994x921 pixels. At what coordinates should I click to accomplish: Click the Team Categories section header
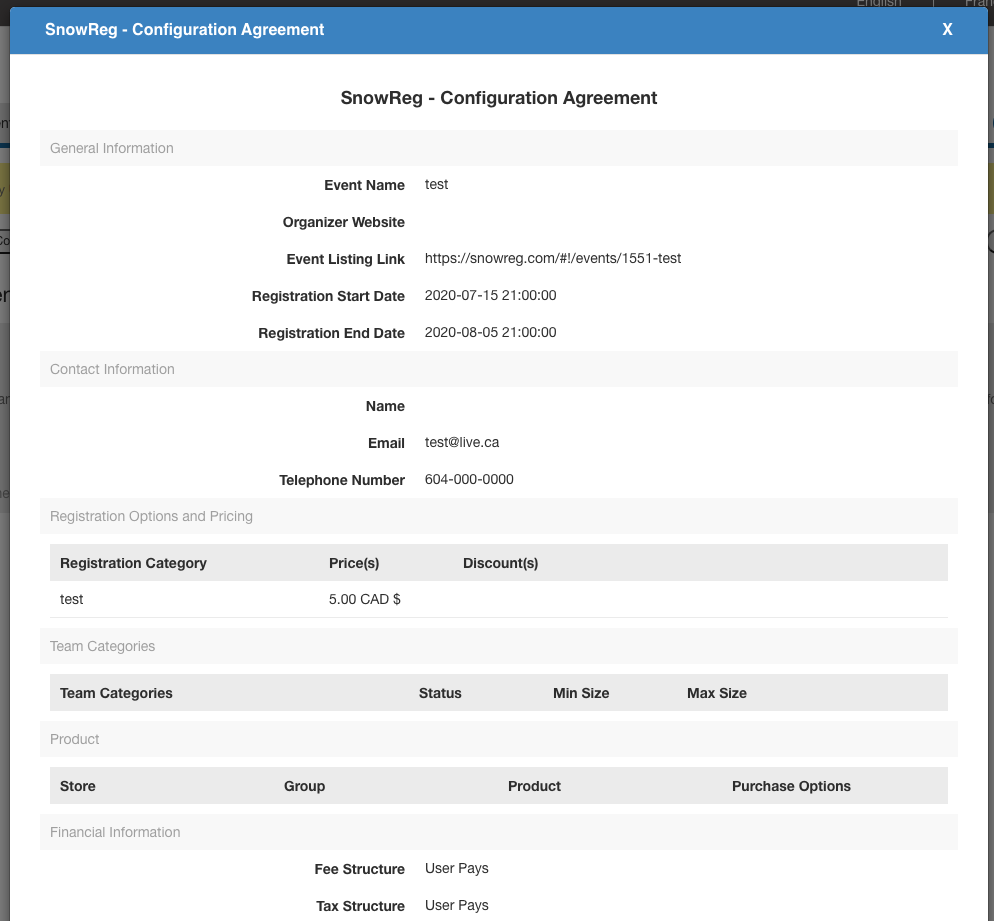click(x=103, y=646)
